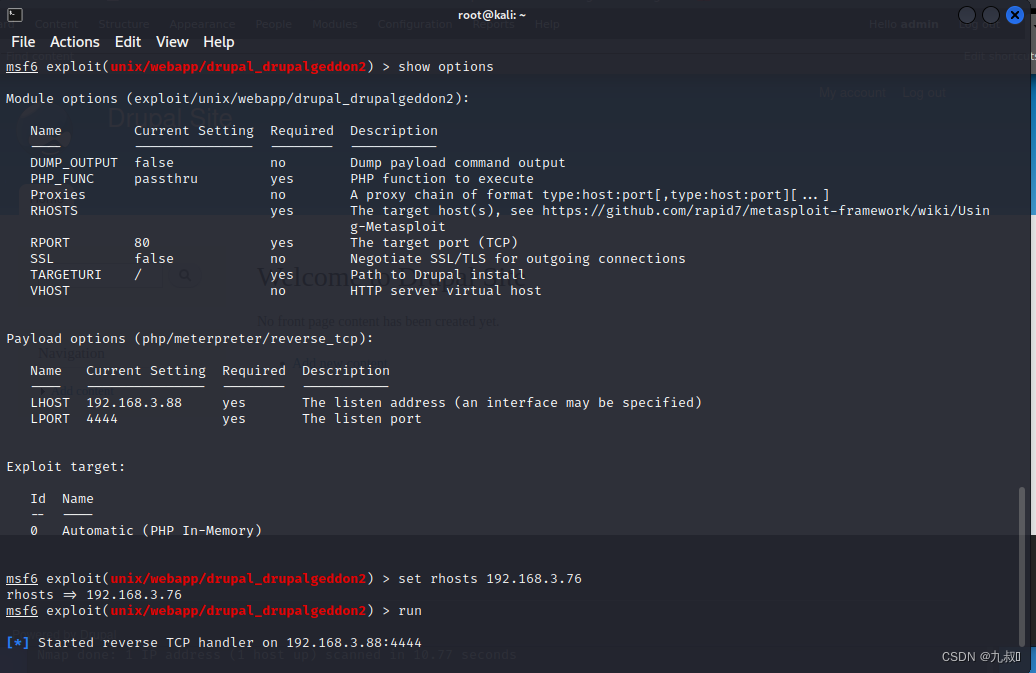The height and width of the screenshot is (673, 1036).
Task: Click the VHOST option name
Action: [x=50, y=291]
